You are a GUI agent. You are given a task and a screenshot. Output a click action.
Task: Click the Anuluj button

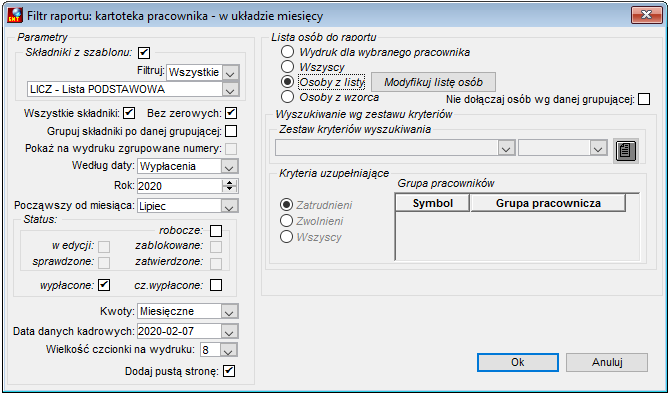(607, 362)
